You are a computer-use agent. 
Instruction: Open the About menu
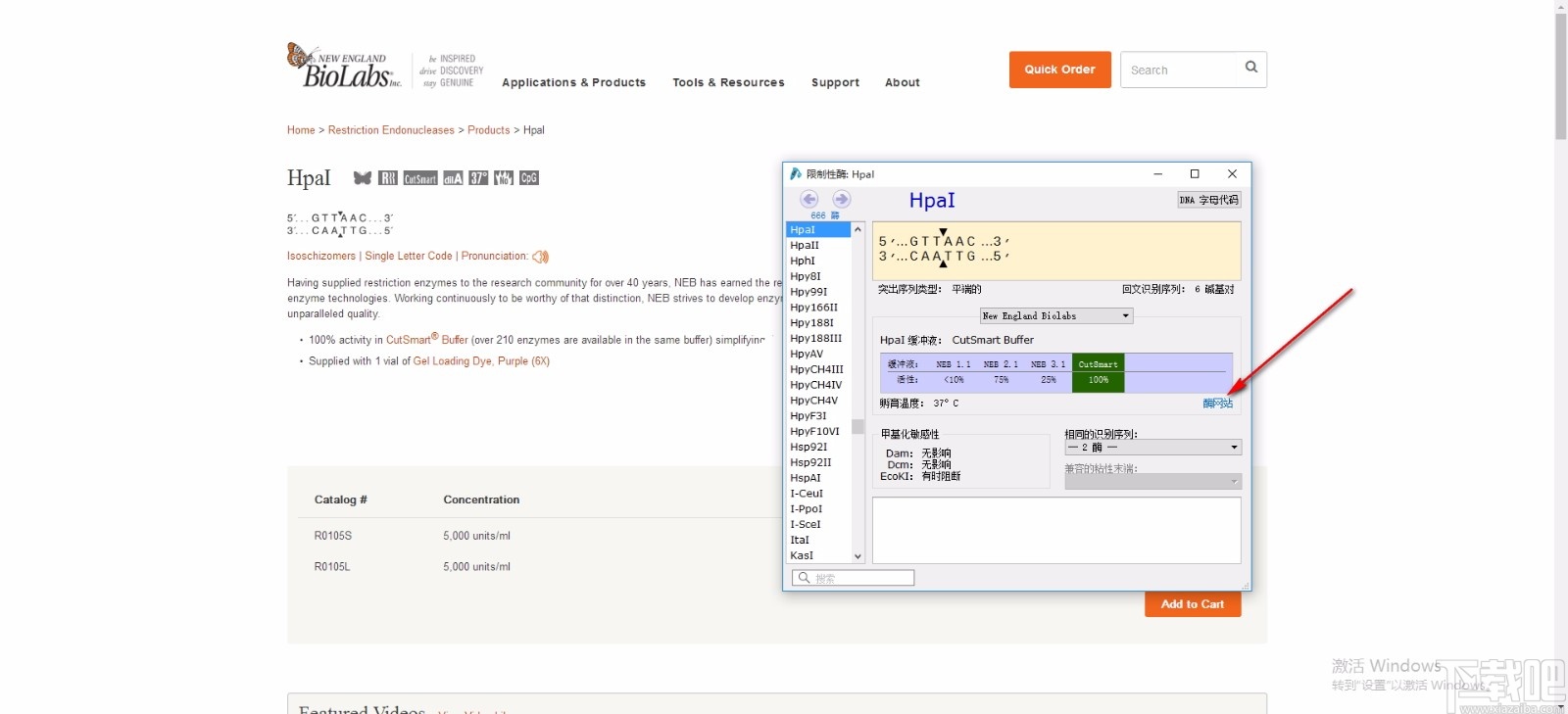tap(903, 82)
